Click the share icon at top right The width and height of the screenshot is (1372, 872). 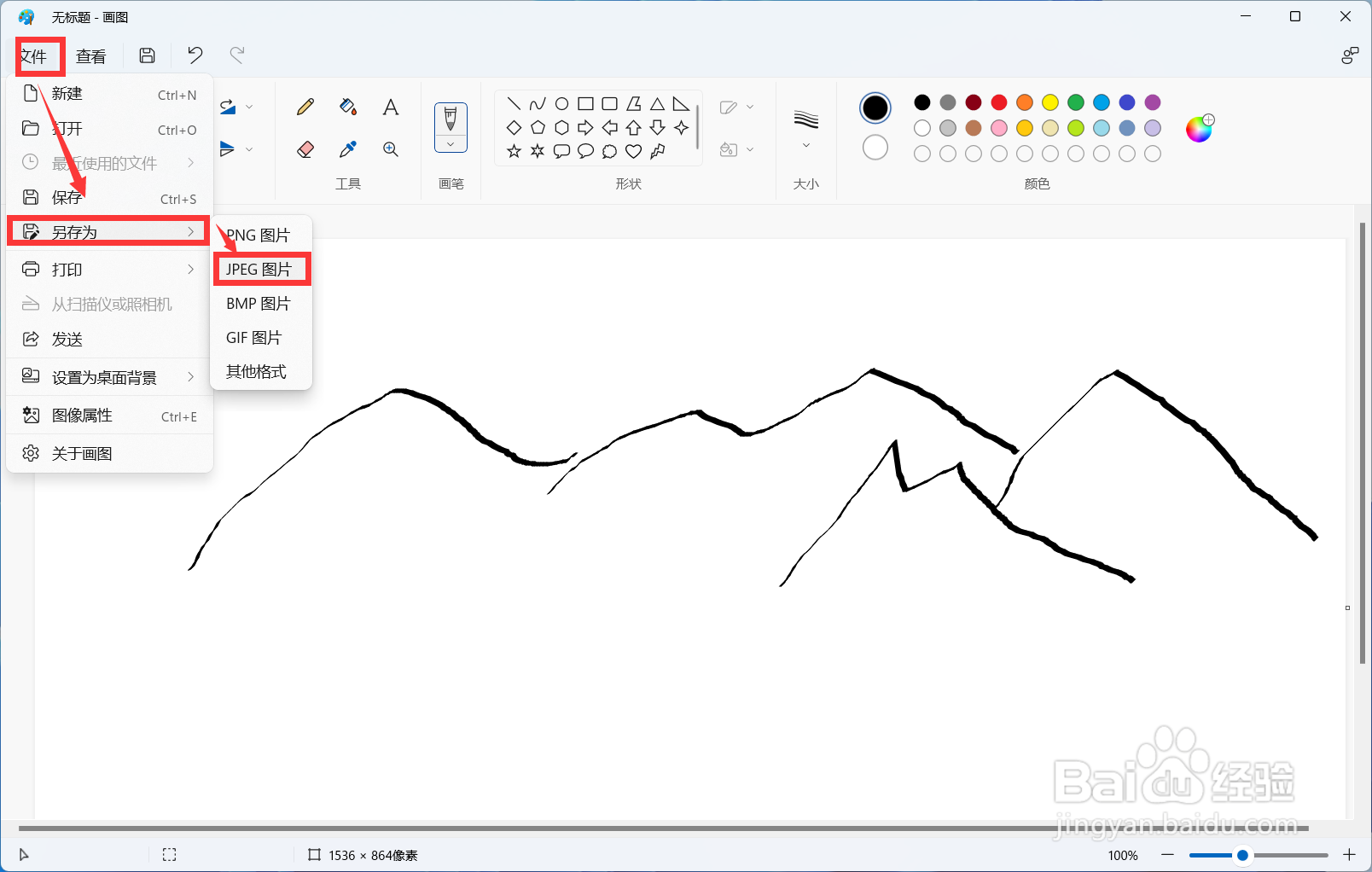point(1349,55)
